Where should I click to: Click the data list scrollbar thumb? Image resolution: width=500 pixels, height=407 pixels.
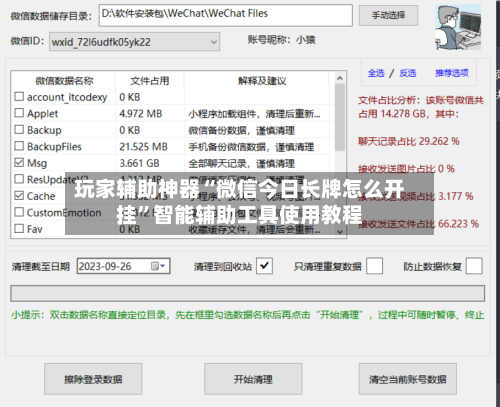(x=340, y=117)
